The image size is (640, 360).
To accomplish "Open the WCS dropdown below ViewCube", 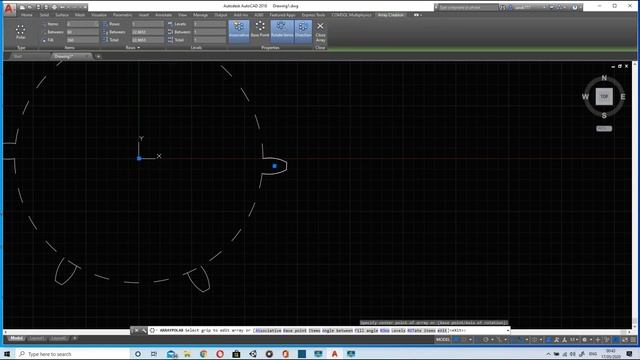I will coord(604,129).
